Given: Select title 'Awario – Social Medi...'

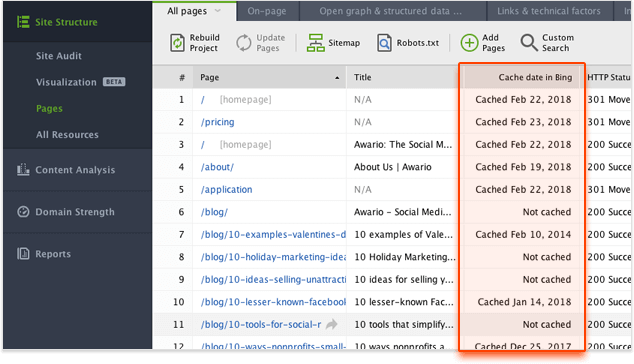Looking at the screenshot, I should coord(402,212).
